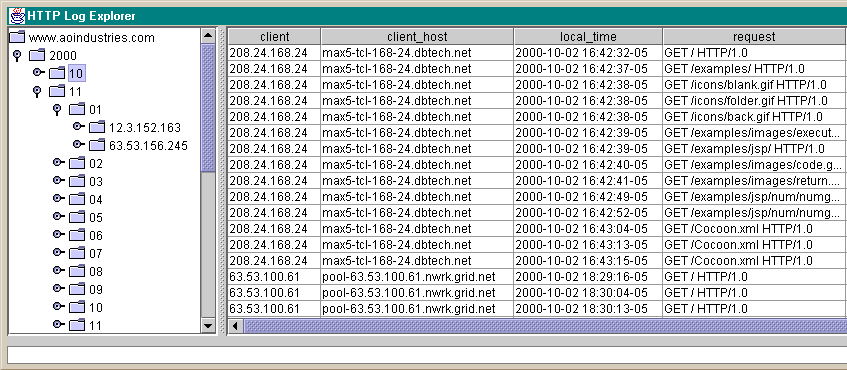Image resolution: width=847 pixels, height=370 pixels.
Task: Click folder icon of day 09
Action: [x=77, y=289]
